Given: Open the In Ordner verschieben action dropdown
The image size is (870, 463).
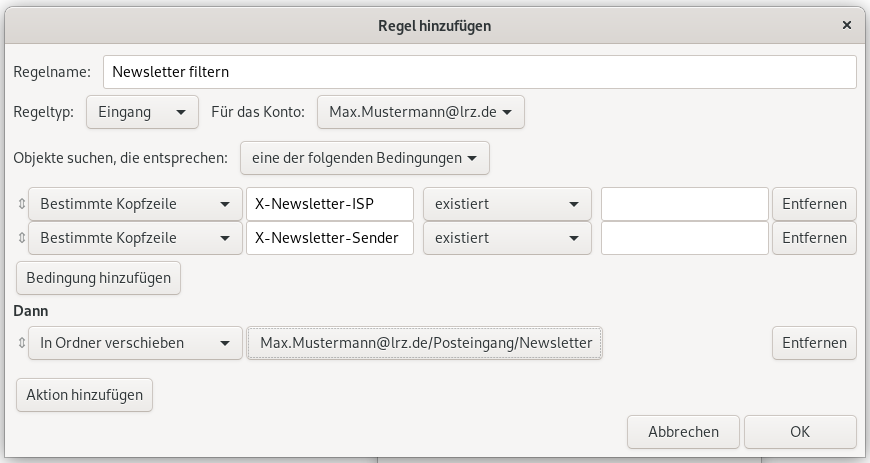Looking at the screenshot, I should coord(135,343).
